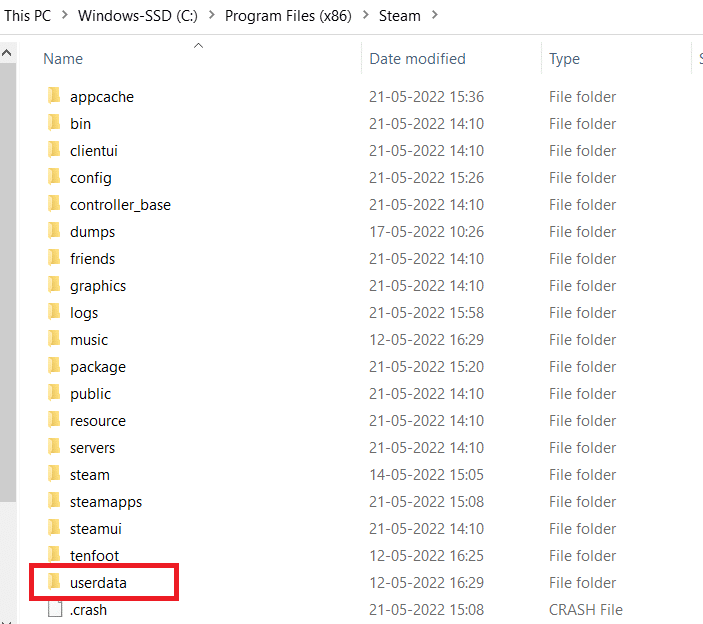Select the controller_base folder name

pyautogui.click(x=120, y=205)
